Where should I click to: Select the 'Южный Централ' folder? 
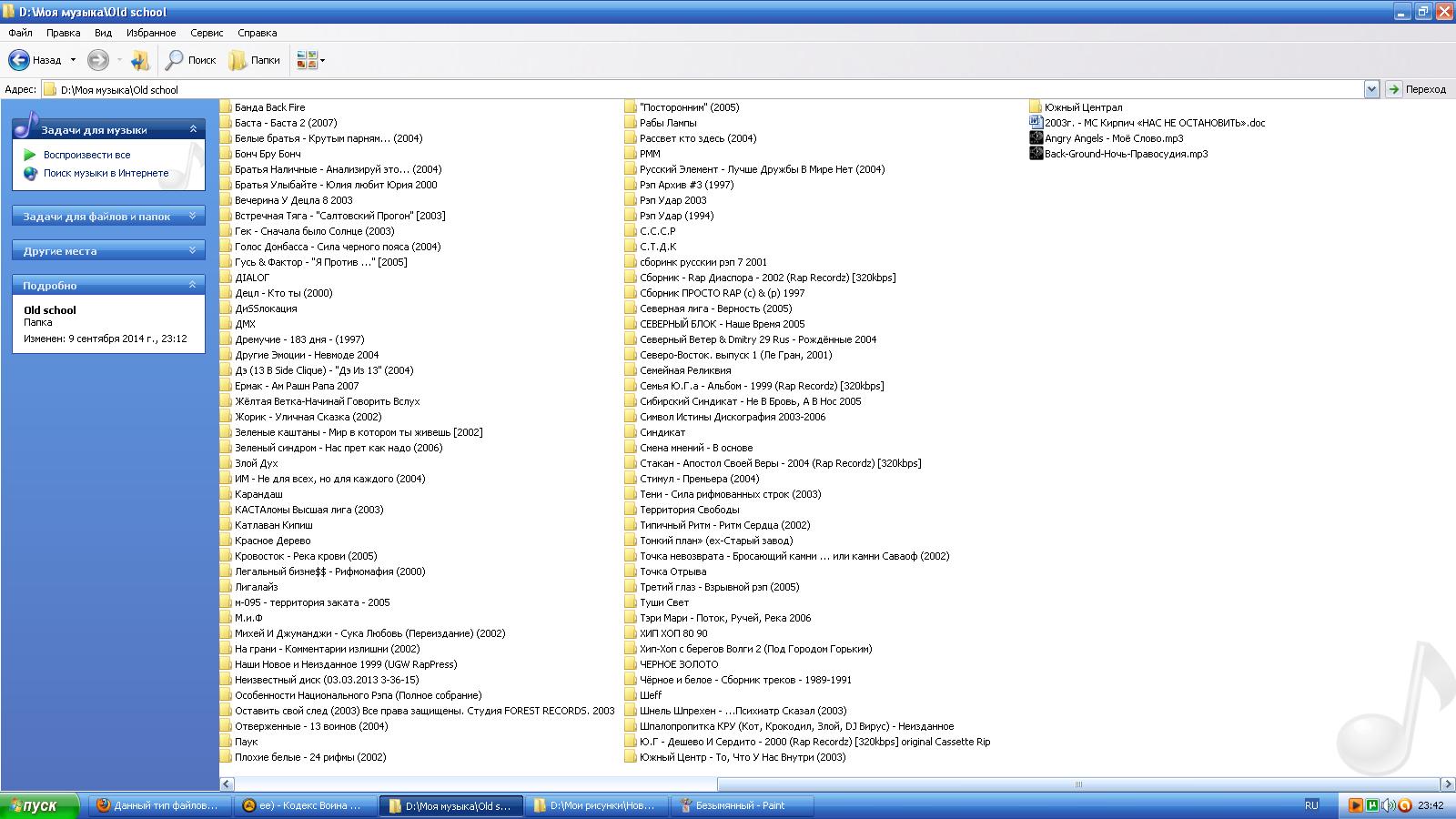pyautogui.click(x=1076, y=107)
